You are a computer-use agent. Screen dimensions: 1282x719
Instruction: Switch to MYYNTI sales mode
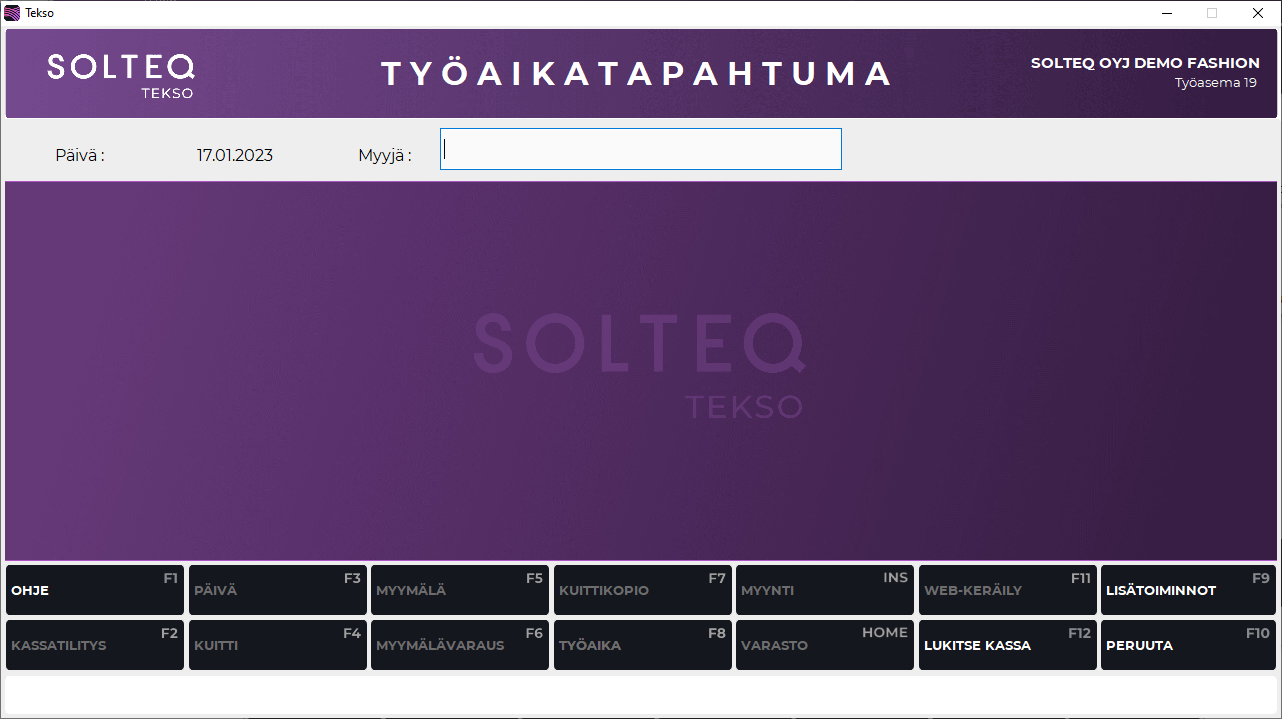824,590
